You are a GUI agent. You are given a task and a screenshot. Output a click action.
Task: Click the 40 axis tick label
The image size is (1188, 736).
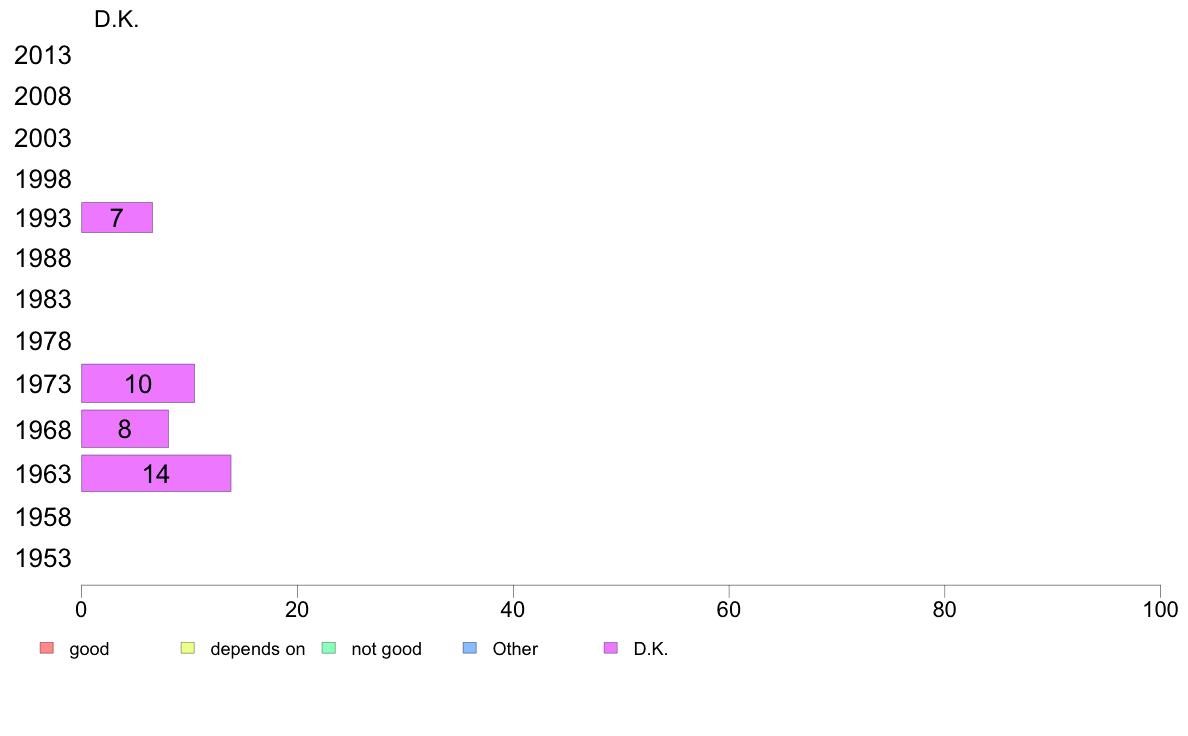pyautogui.click(x=513, y=609)
